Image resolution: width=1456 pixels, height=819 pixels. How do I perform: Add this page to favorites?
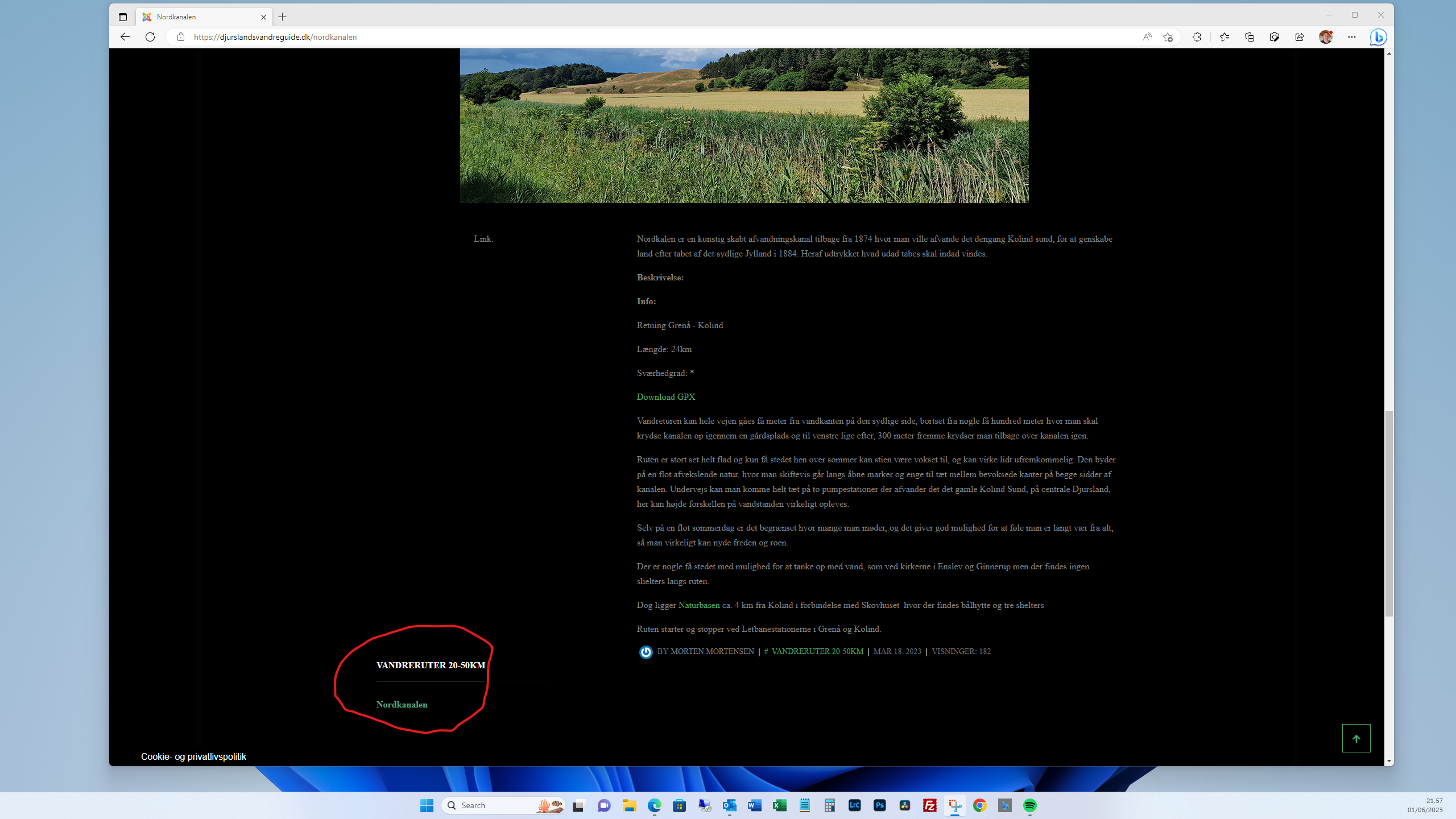(x=1168, y=37)
